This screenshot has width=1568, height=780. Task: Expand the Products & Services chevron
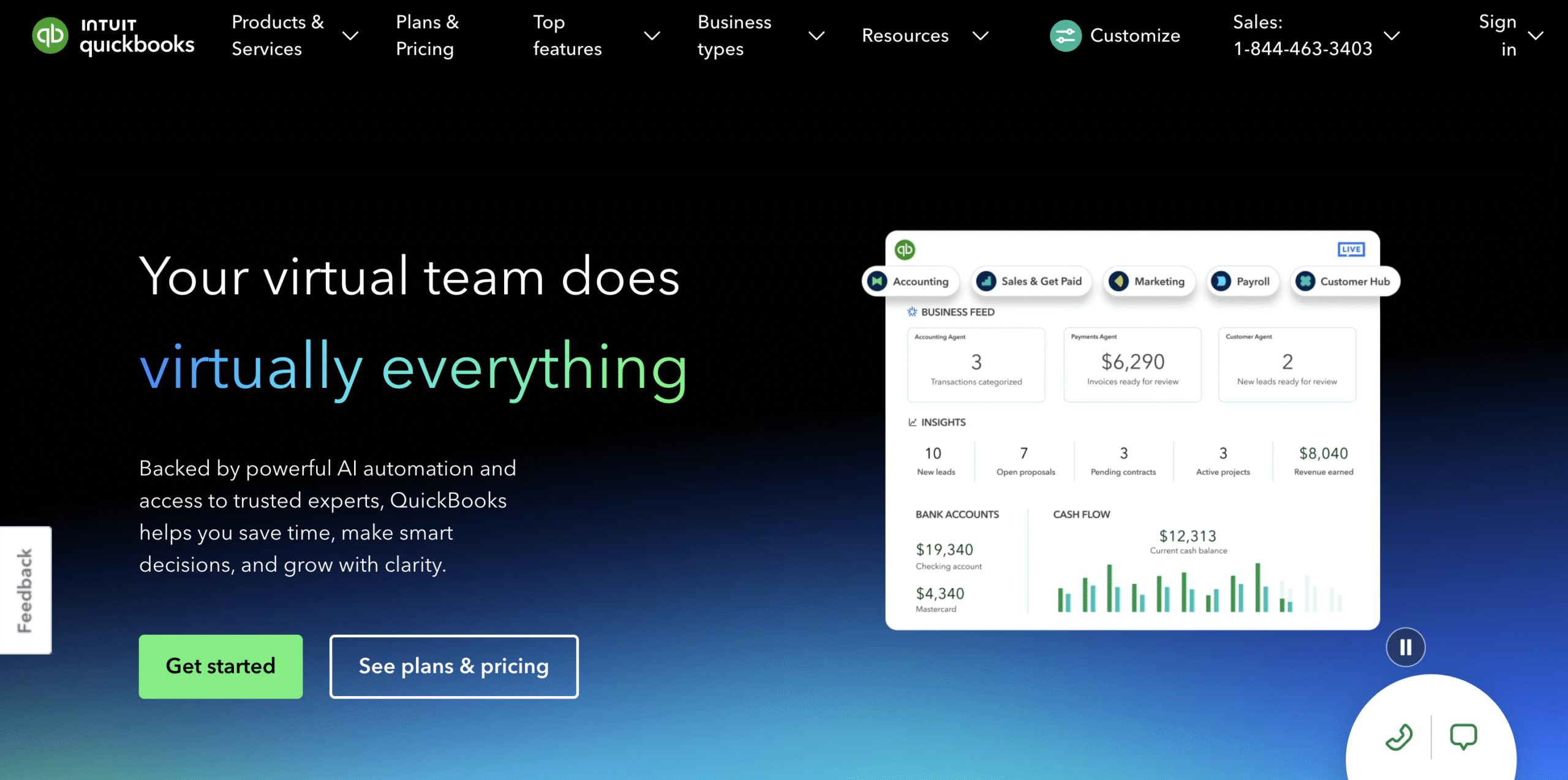coord(350,36)
